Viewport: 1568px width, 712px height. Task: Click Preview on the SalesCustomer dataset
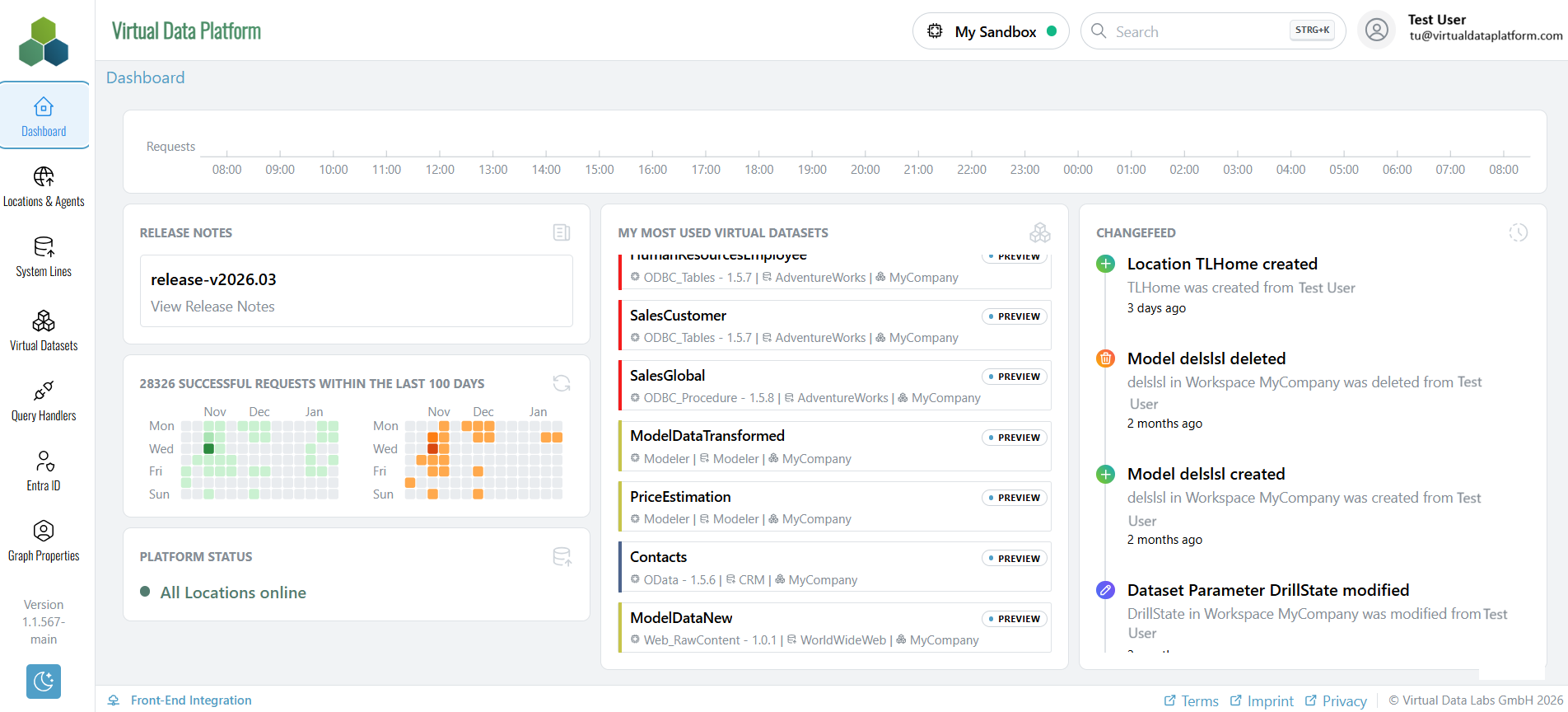coord(1014,316)
